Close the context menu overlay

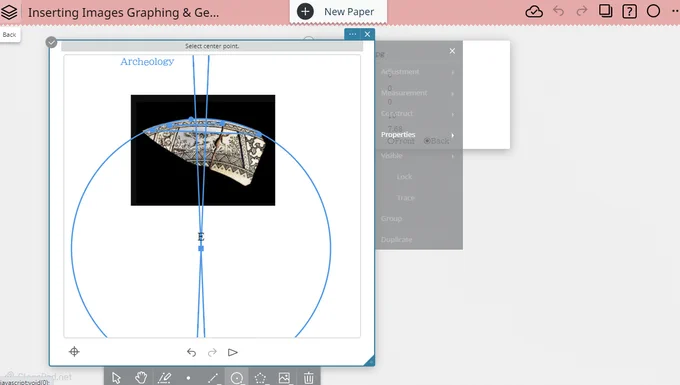pyautogui.click(x=452, y=51)
